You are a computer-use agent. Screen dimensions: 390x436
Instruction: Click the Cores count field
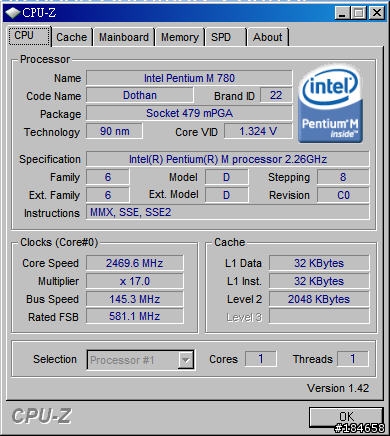(x=261, y=359)
